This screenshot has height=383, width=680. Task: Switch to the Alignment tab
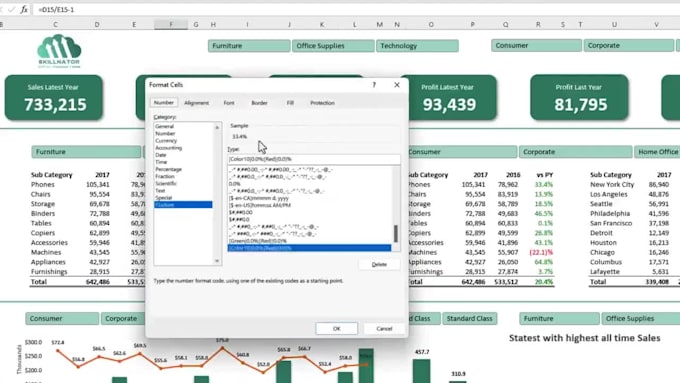196,103
